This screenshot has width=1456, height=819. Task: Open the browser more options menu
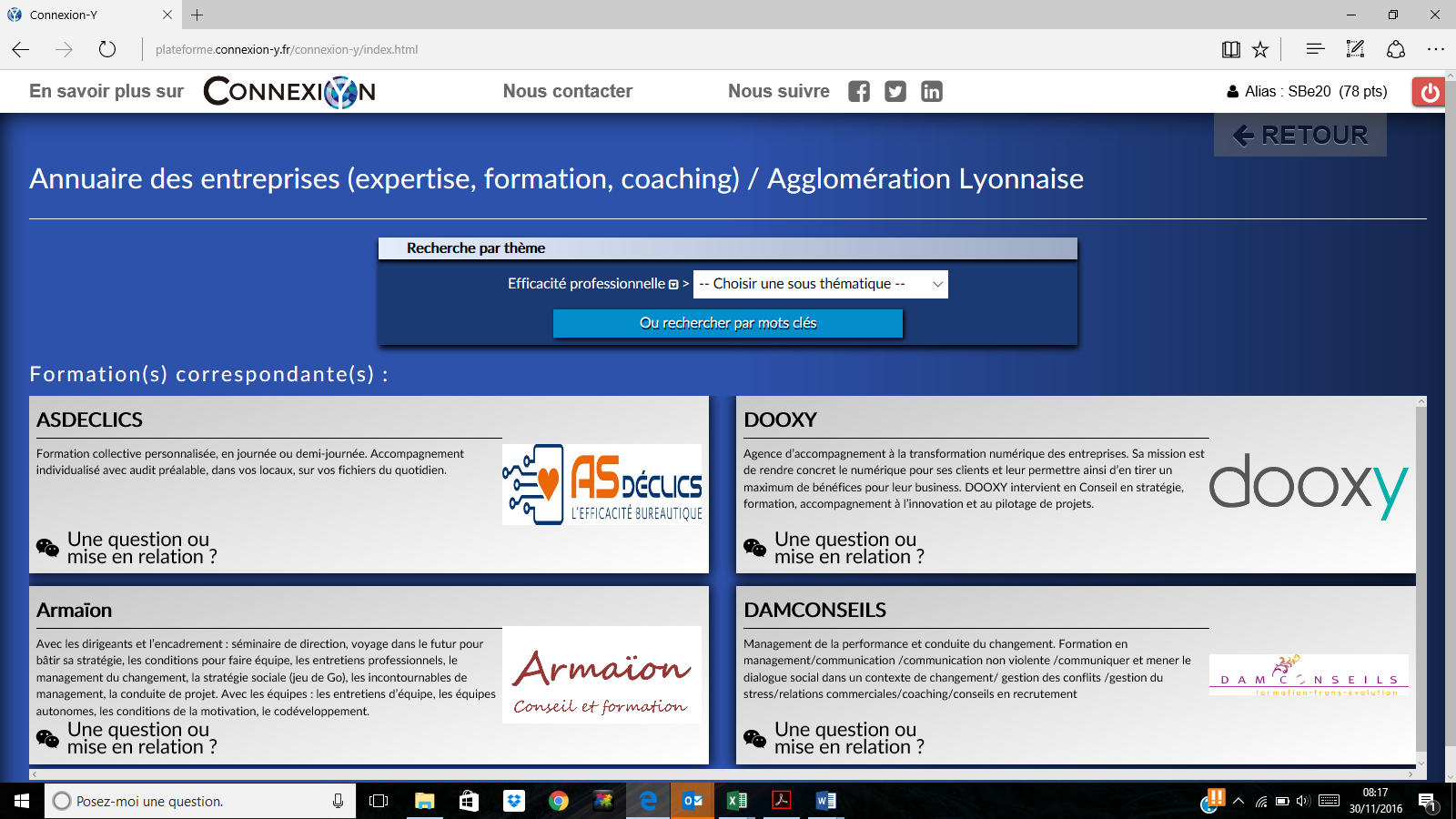[x=1436, y=49]
